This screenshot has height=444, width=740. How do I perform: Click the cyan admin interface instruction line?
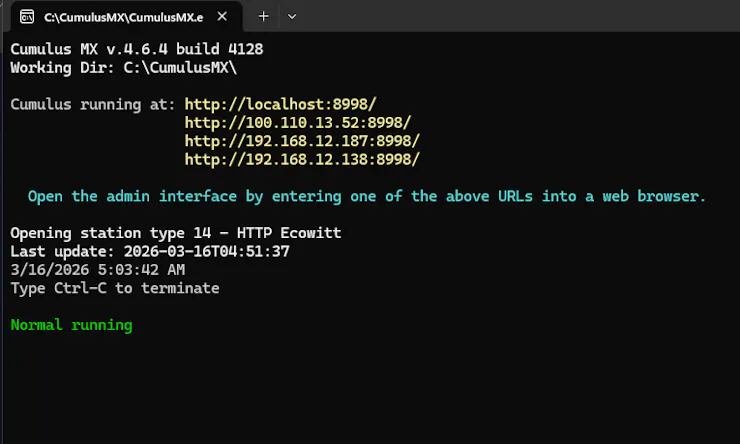click(367, 196)
